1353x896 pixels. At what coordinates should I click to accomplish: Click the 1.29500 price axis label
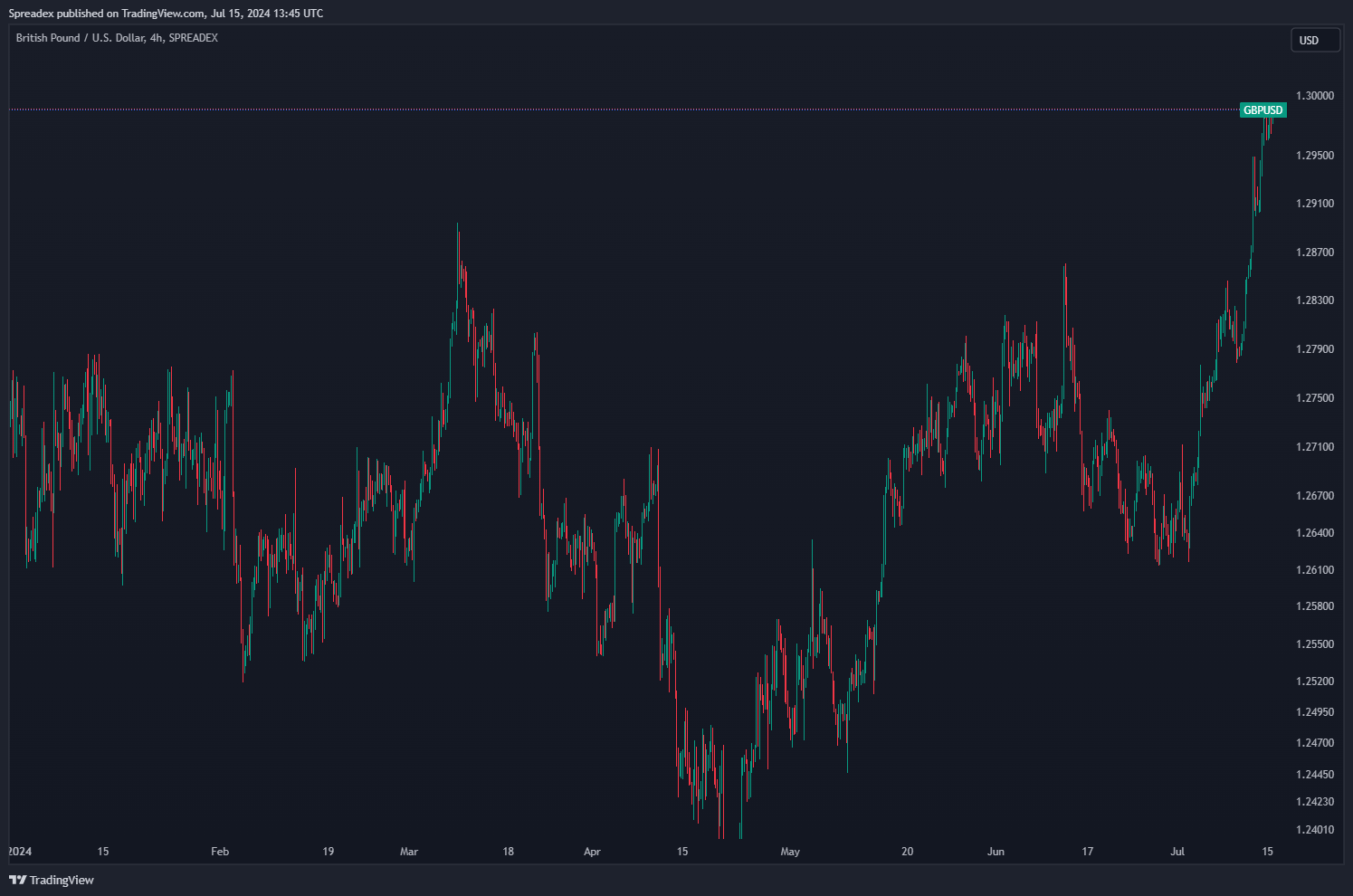(x=1315, y=156)
